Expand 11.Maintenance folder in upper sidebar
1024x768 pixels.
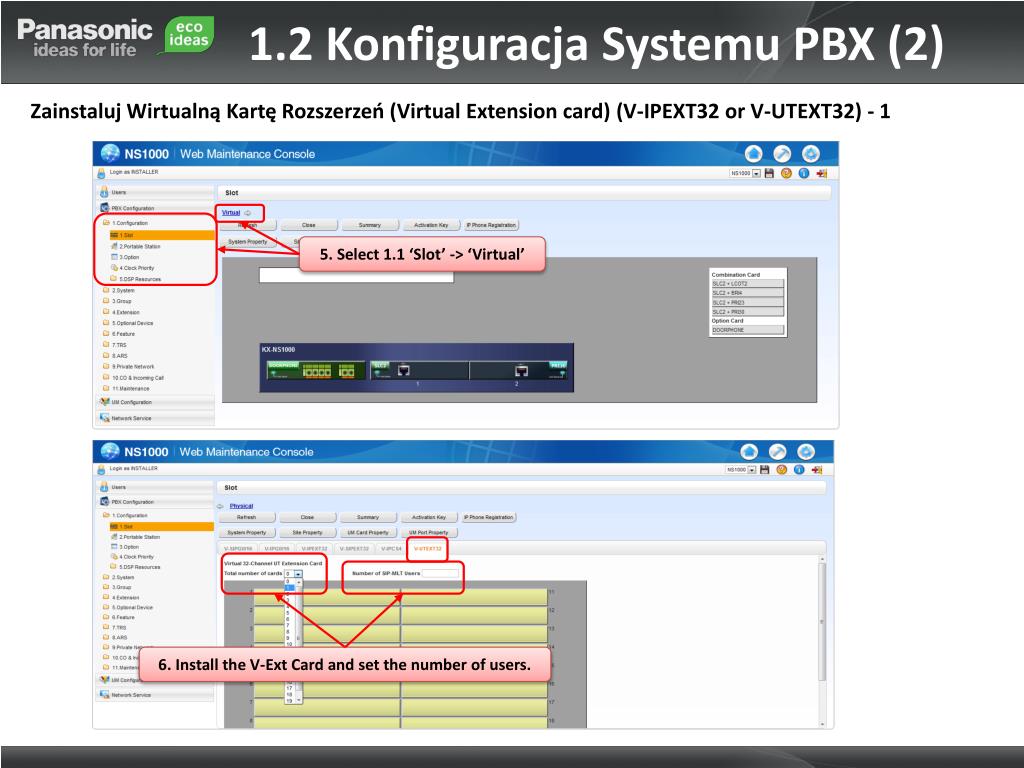click(x=106, y=389)
